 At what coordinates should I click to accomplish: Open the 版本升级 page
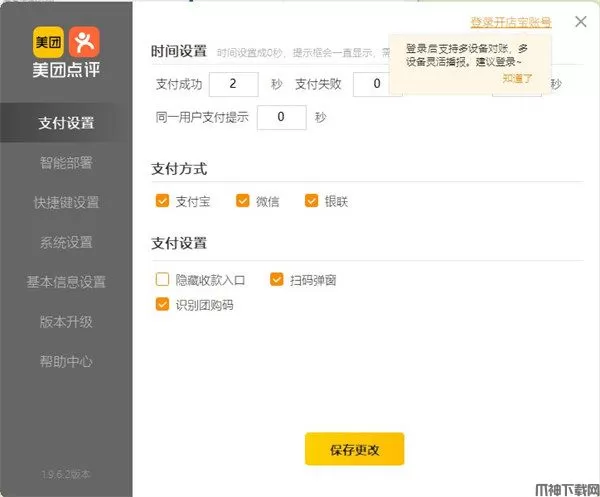pyautogui.click(x=66, y=321)
